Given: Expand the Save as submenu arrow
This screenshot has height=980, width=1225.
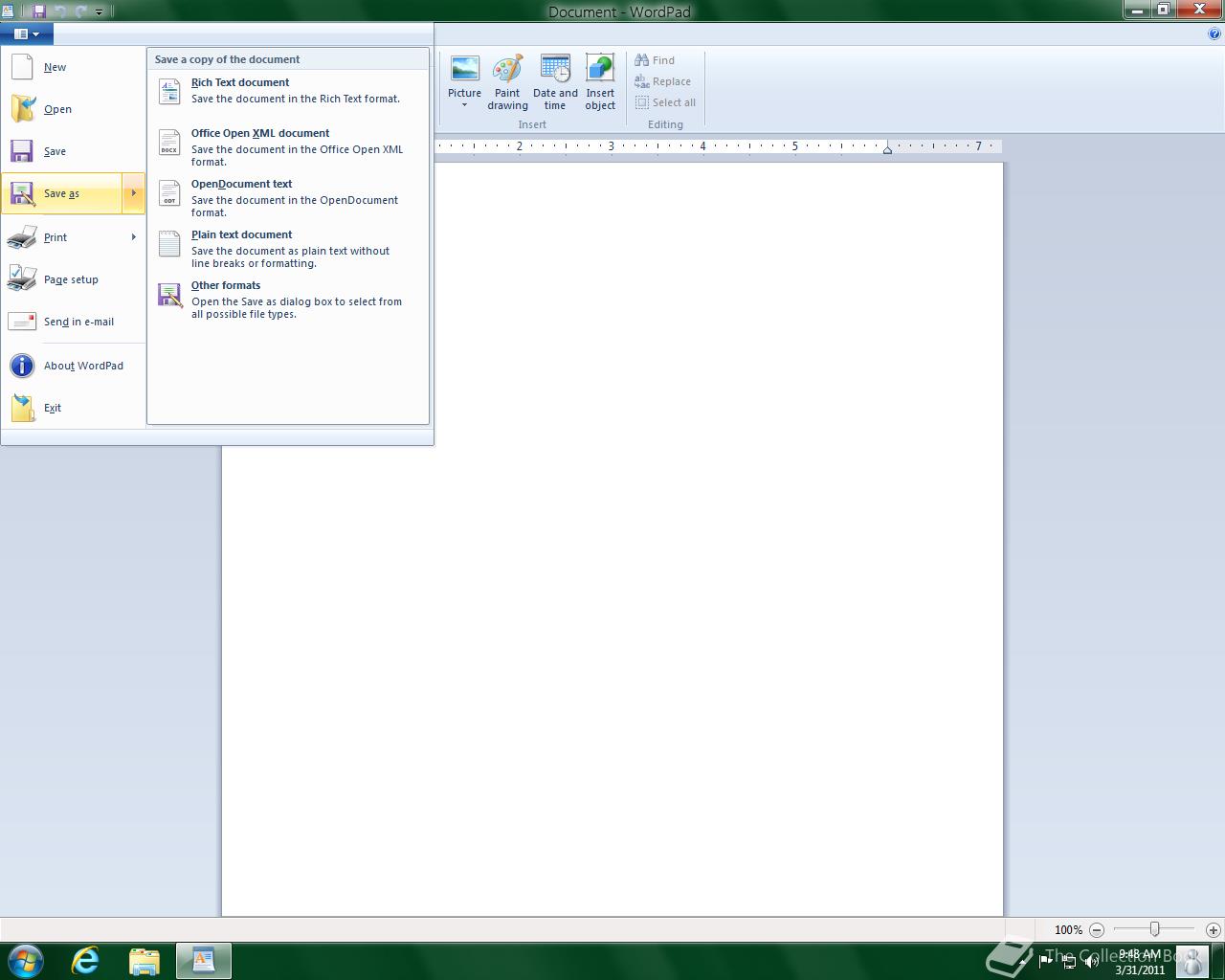Looking at the screenshot, I should point(134,193).
